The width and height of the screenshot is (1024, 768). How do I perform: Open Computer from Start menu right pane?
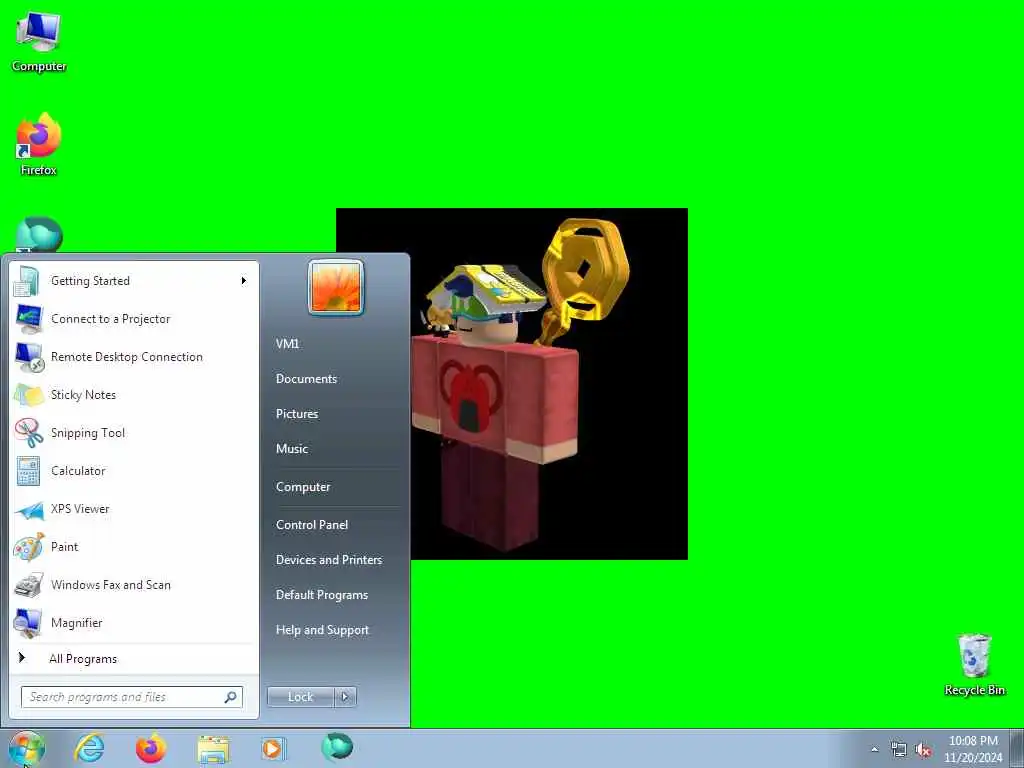(303, 487)
